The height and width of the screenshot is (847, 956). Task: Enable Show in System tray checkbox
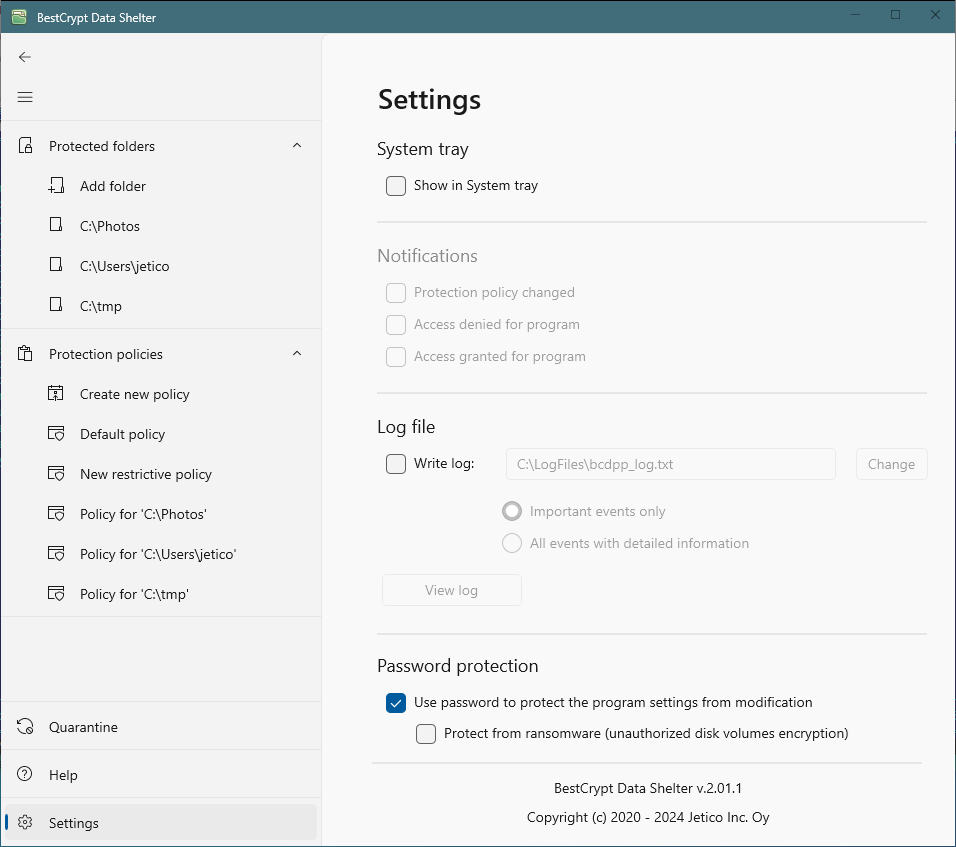[396, 186]
